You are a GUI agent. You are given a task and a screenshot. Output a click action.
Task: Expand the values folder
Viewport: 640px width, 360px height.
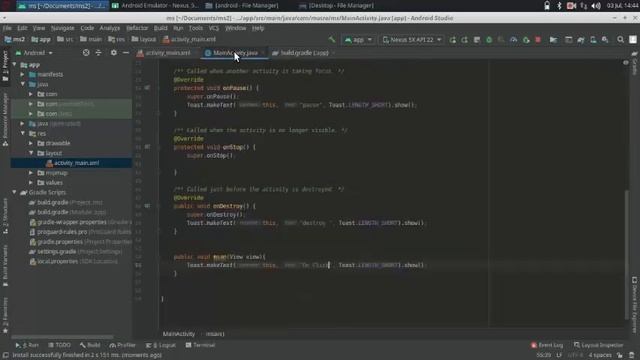[x=31, y=182]
